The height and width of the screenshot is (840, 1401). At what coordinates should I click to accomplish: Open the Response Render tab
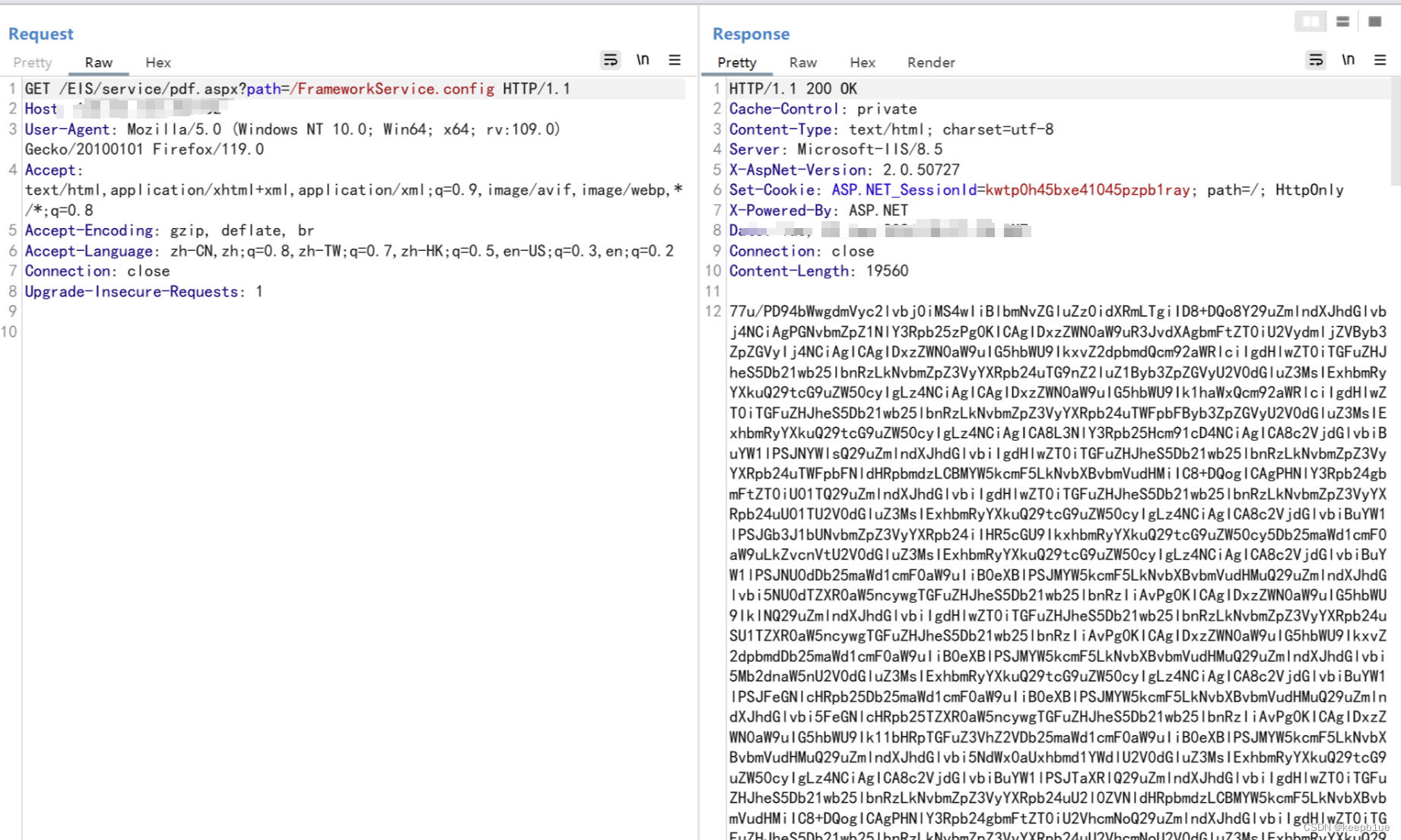[931, 62]
